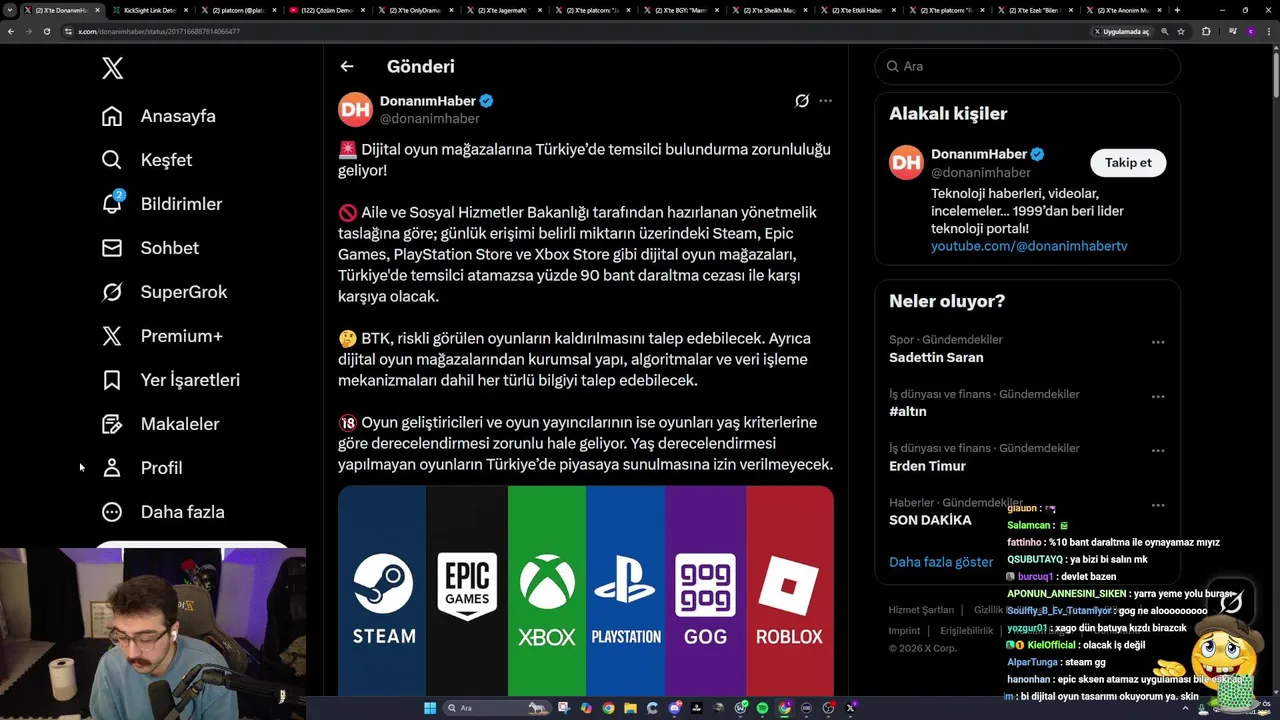Open Snipping Tool from taskbar

(563, 708)
